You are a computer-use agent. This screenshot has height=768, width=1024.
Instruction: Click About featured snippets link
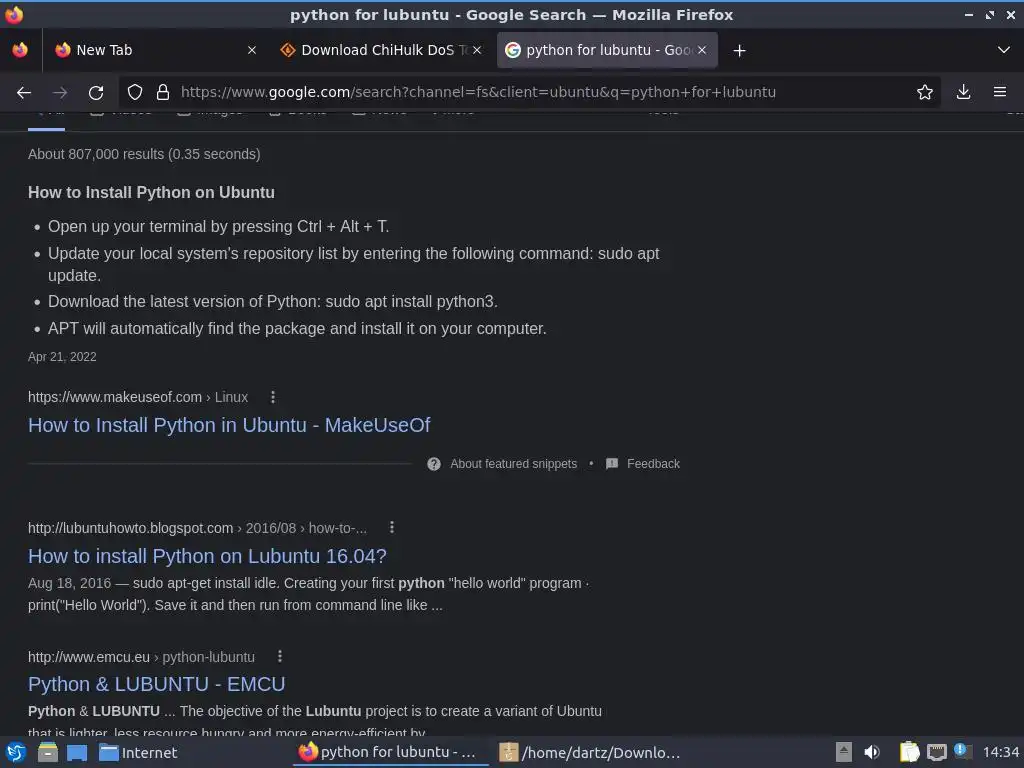[x=513, y=464]
